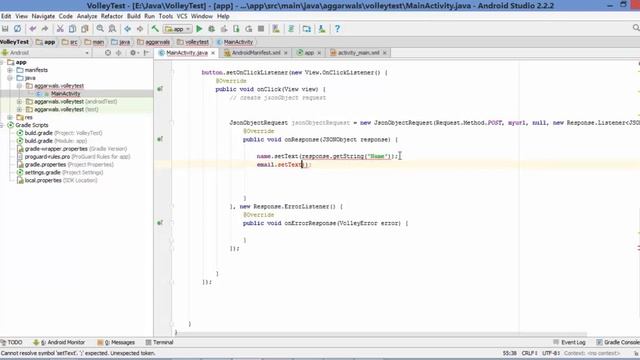
Task: Open project panel settings gear
Action: click(133, 53)
